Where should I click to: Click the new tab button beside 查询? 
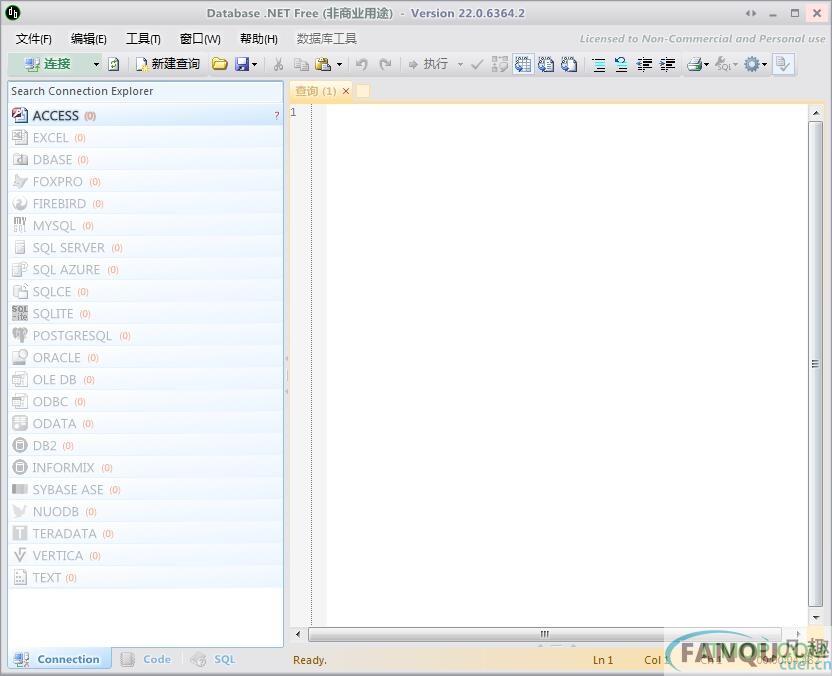363,91
